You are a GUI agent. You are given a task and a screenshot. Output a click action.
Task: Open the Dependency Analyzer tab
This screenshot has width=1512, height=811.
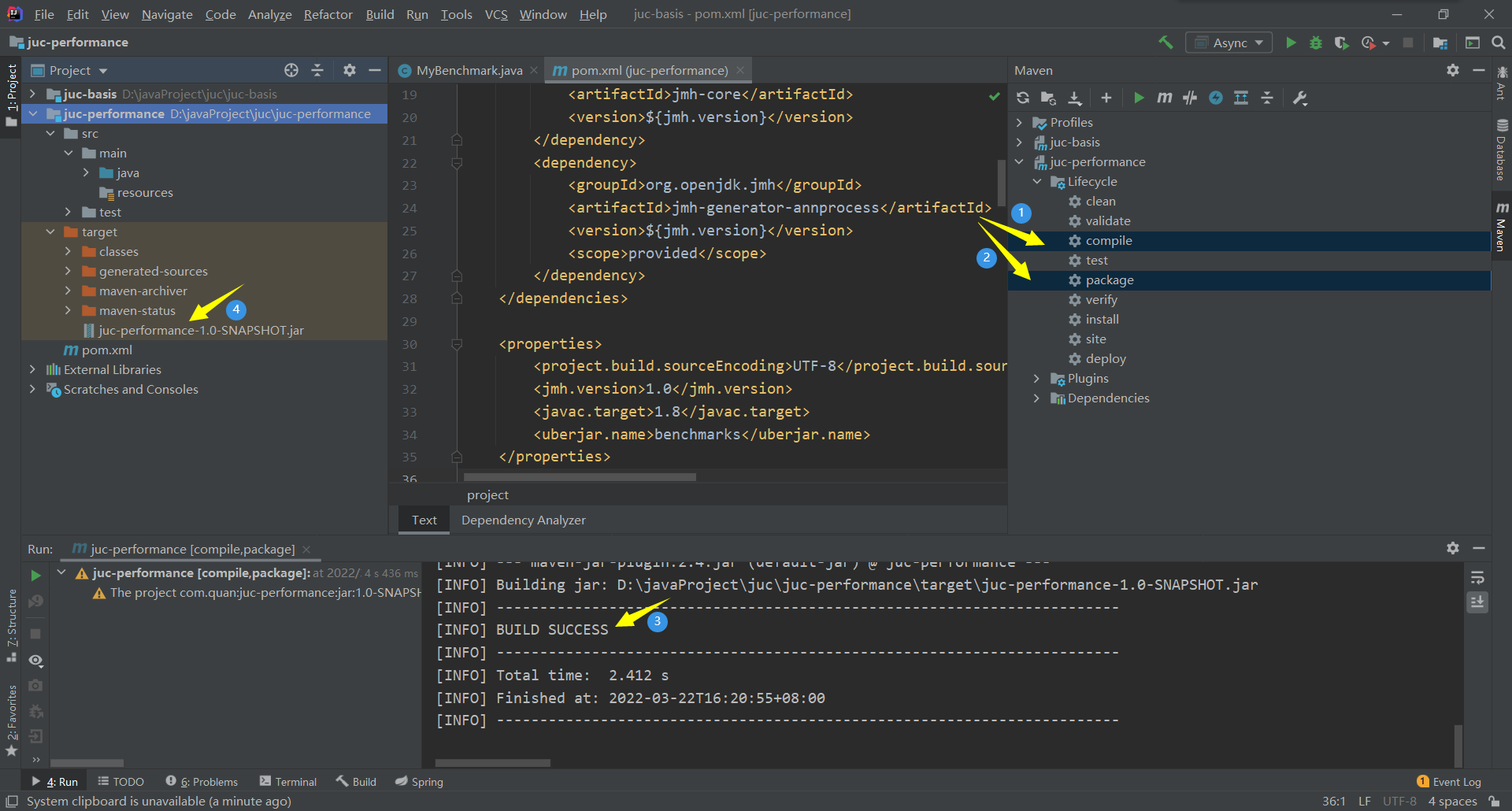523,520
